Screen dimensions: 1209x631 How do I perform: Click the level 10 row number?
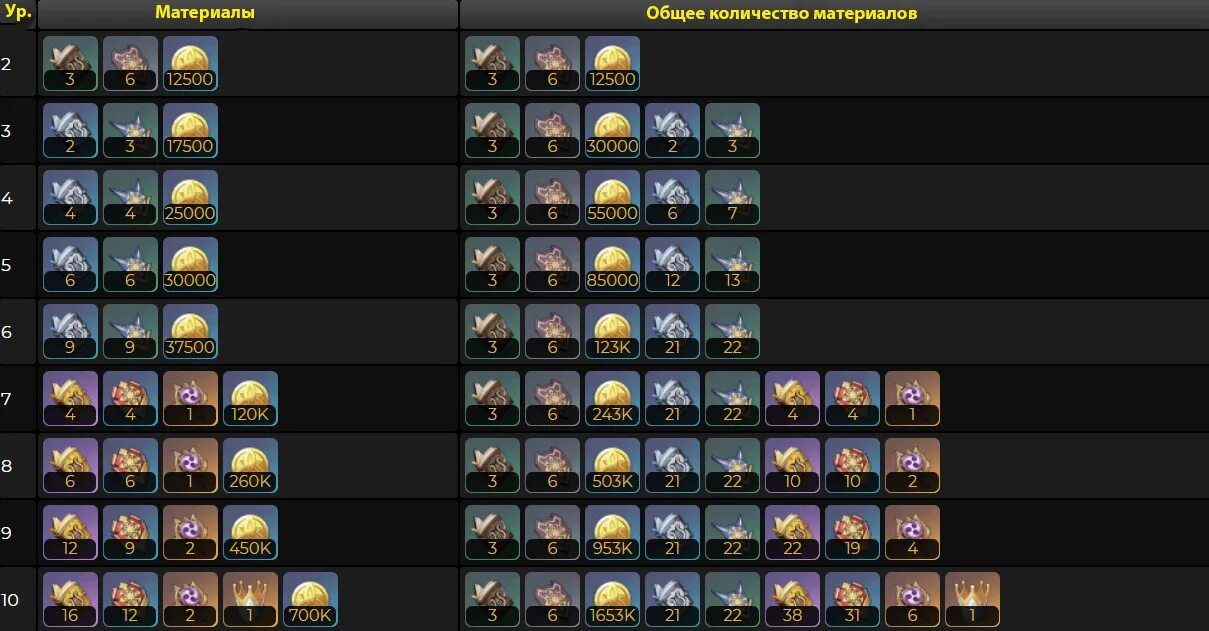10,600
